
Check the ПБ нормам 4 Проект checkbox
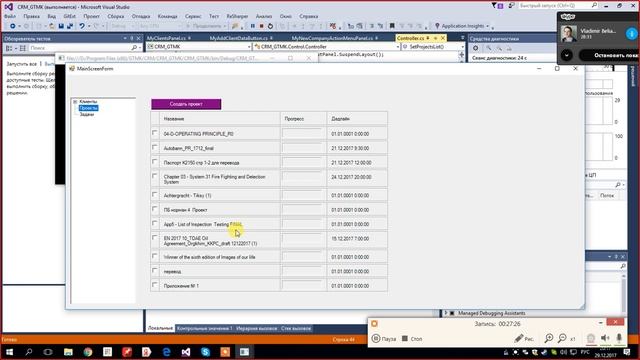155,209
